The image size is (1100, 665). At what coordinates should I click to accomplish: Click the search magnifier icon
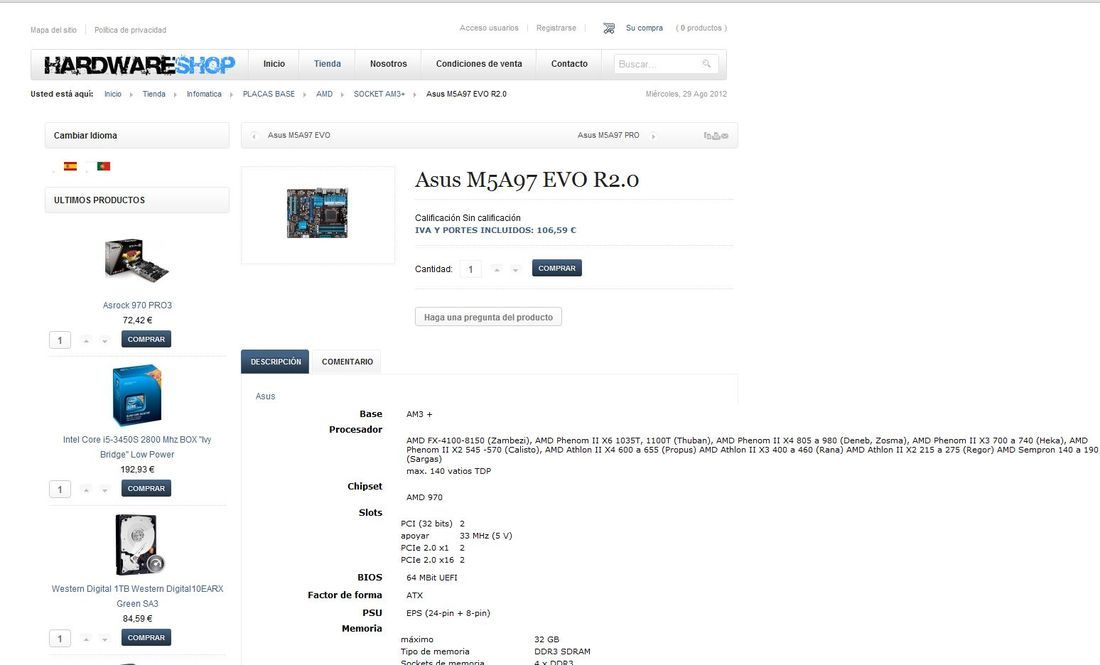click(x=706, y=64)
